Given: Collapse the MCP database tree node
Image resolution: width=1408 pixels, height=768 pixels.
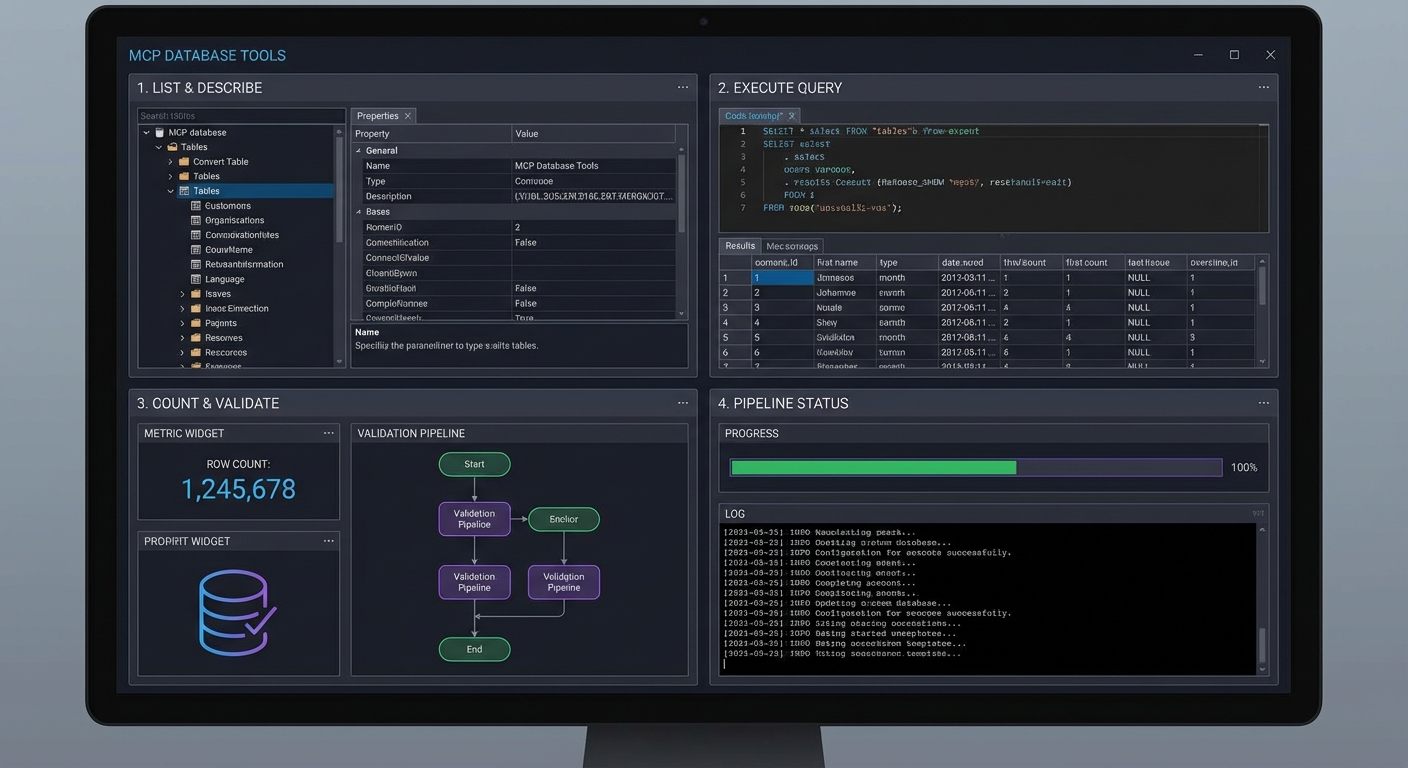Looking at the screenshot, I should click(x=146, y=132).
